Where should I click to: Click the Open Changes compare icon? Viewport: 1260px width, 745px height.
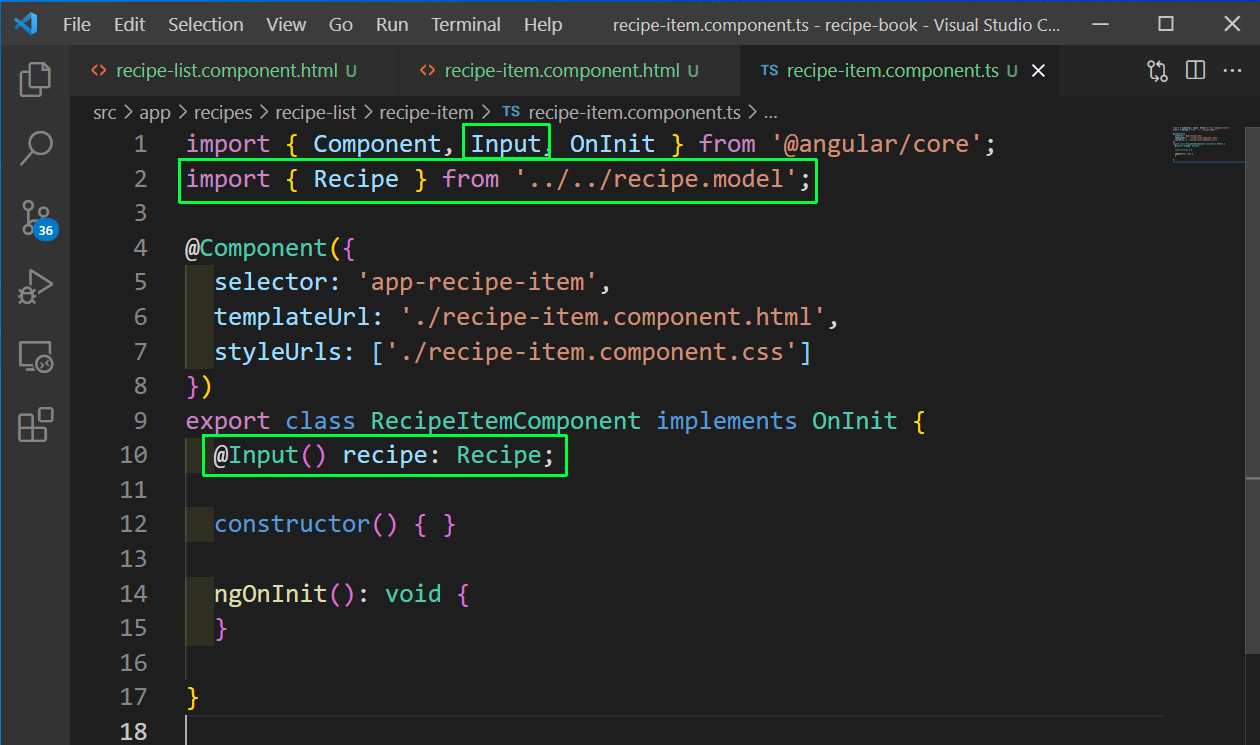(1157, 71)
